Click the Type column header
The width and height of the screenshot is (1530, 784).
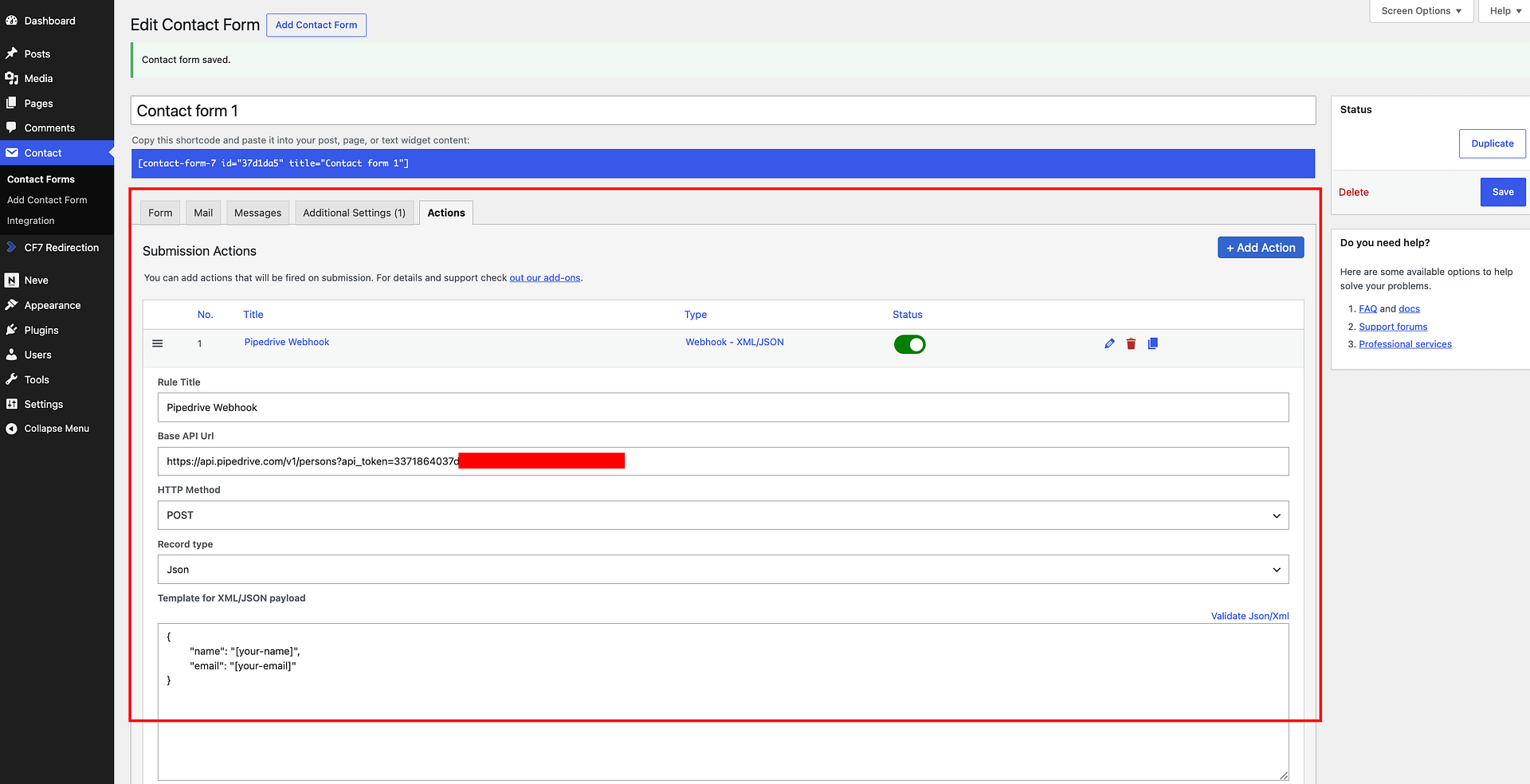696,315
